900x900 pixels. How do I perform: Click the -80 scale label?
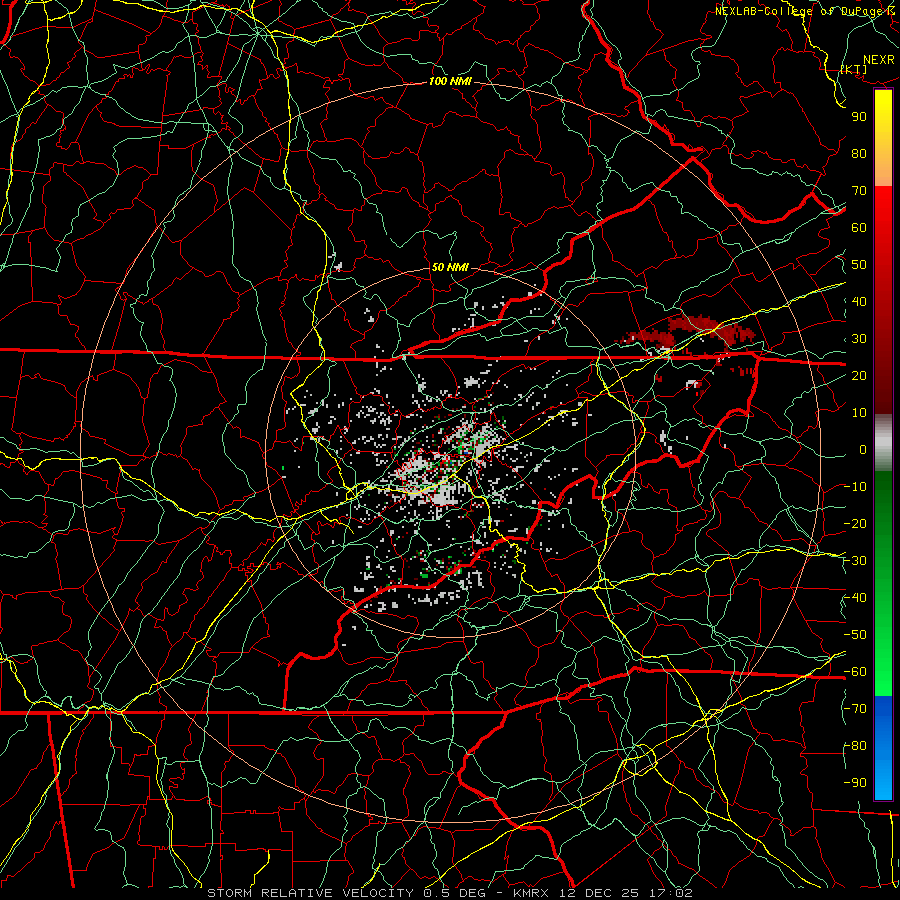tap(855, 746)
